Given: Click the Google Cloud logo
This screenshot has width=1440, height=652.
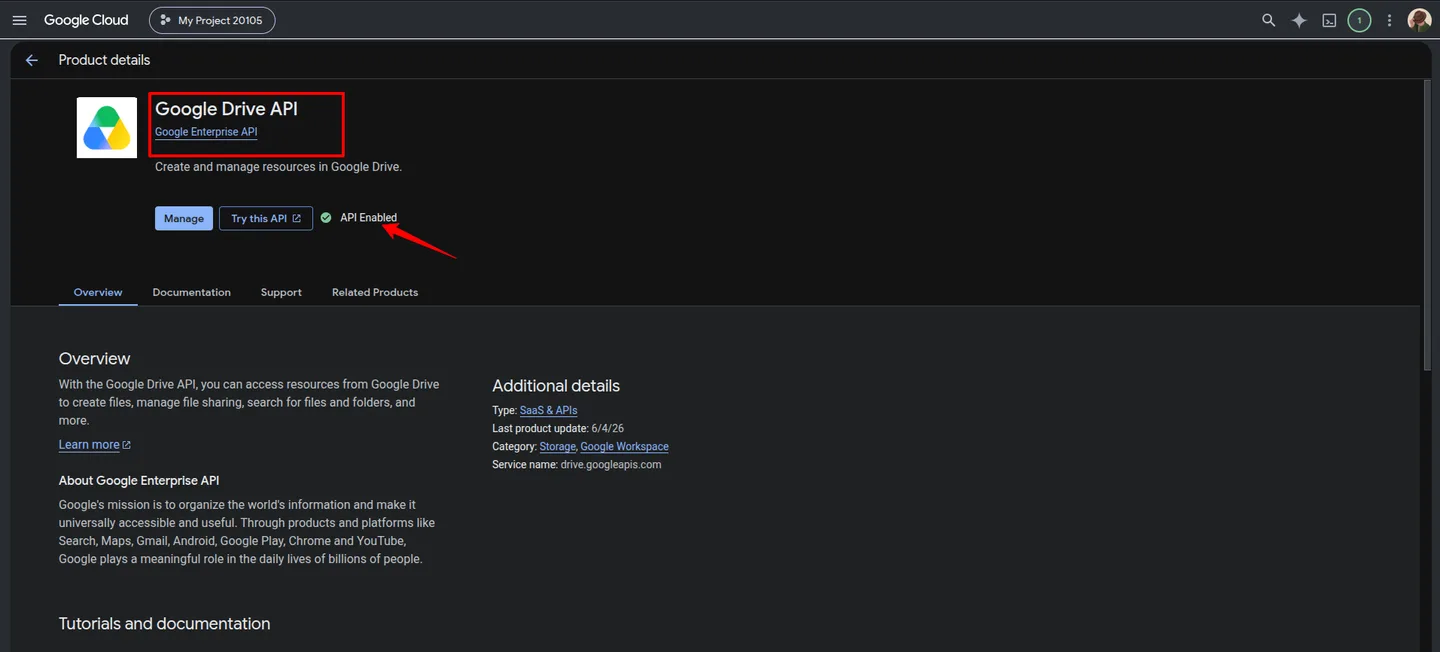Looking at the screenshot, I should tap(86, 20).
